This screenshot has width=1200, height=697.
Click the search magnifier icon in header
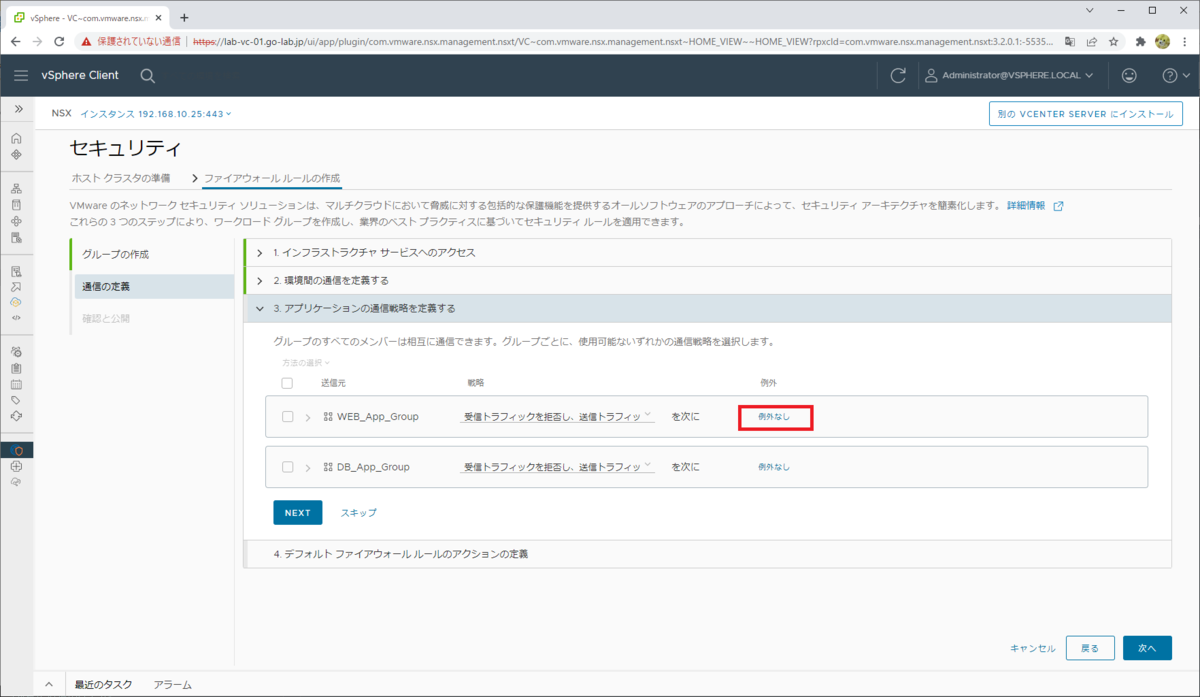(147, 75)
